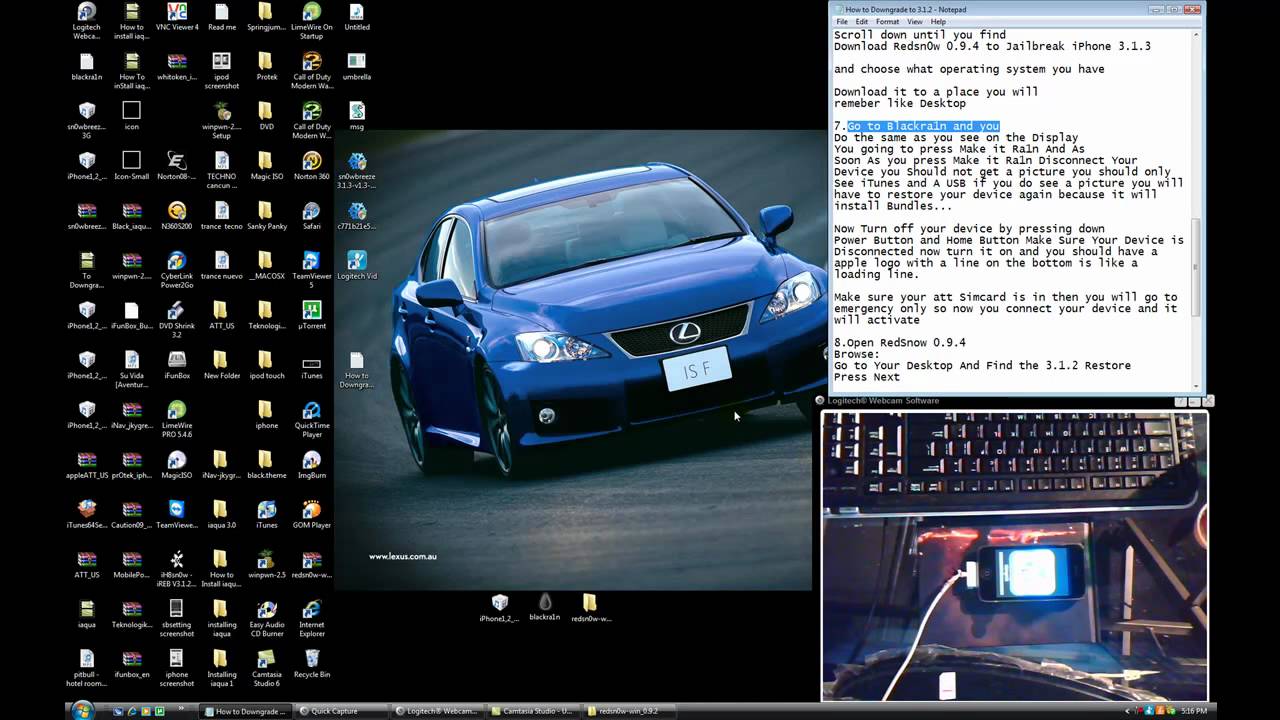Click the ipod touch folder icon
Viewport: 1280px width, 720px height.
click(x=266, y=365)
